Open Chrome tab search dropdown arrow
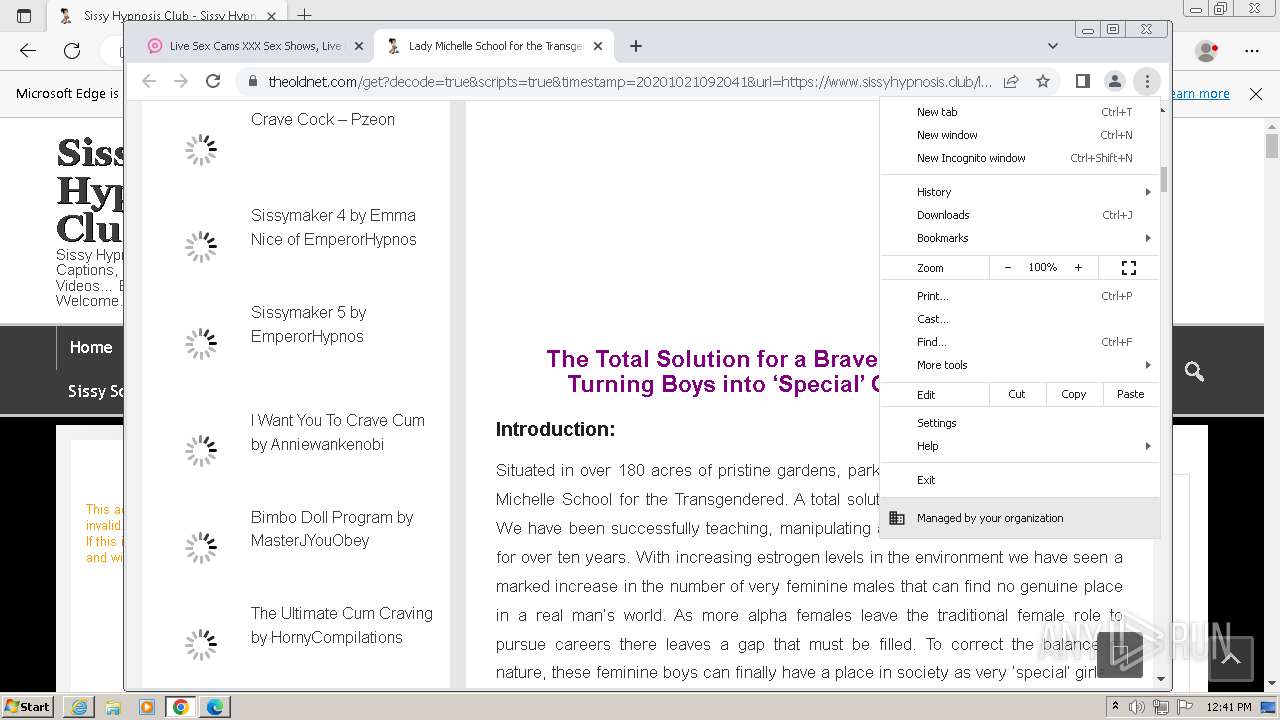The height and width of the screenshot is (720, 1280). (1052, 46)
